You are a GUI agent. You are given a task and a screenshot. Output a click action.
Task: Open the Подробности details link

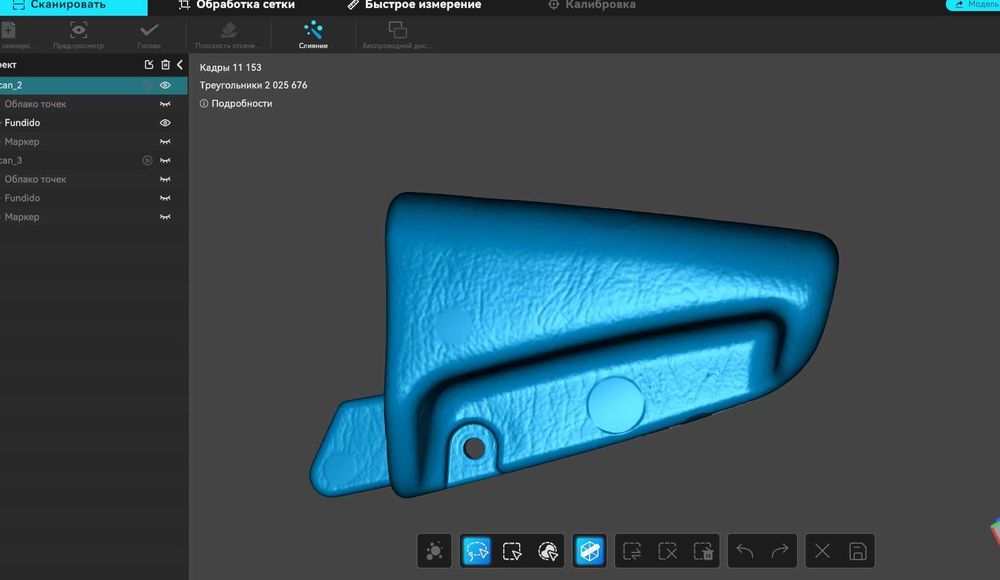[x=242, y=103]
